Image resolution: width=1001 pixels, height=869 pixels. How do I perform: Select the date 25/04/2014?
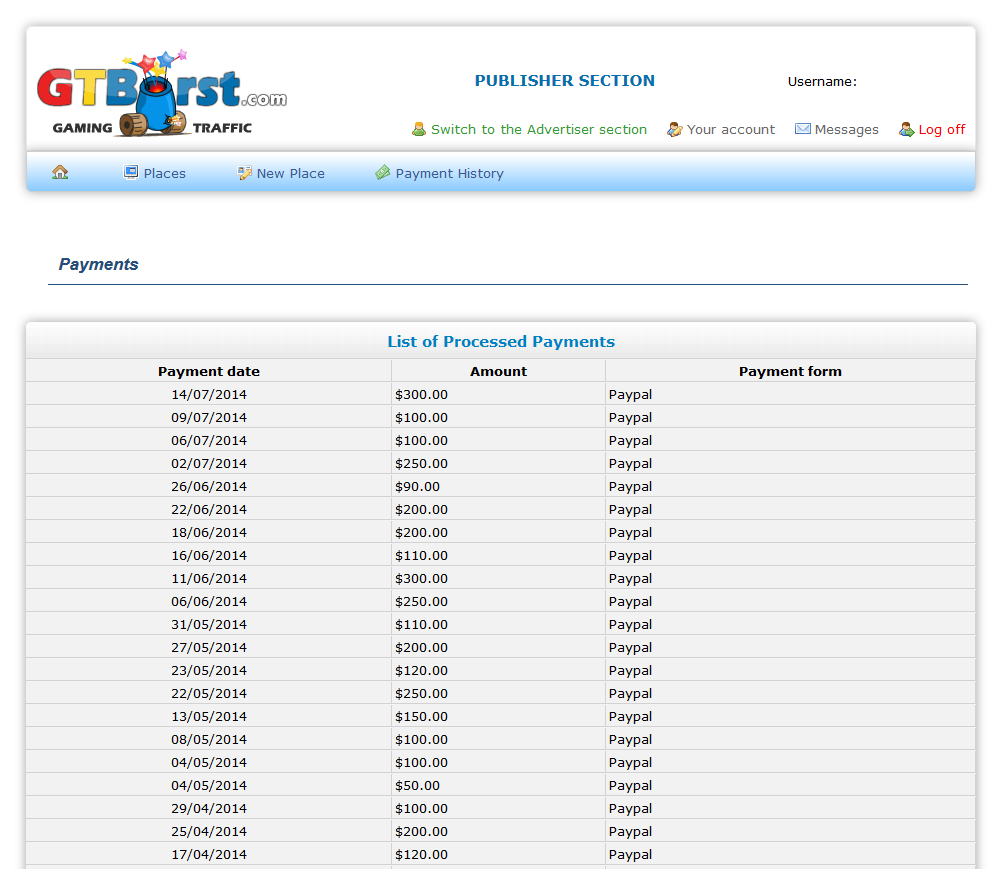pos(209,831)
